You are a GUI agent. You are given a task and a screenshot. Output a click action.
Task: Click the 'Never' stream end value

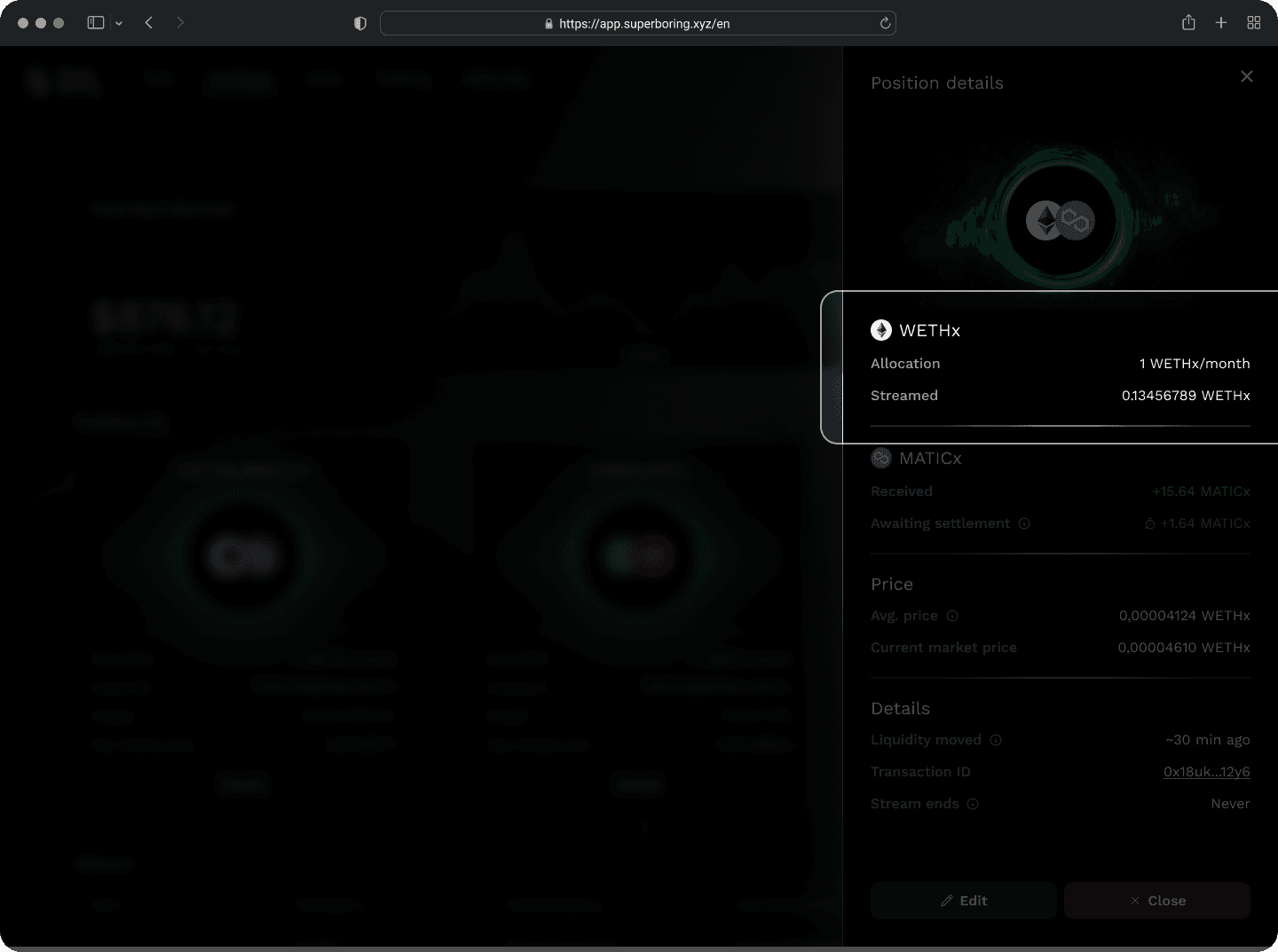pyautogui.click(x=1231, y=804)
